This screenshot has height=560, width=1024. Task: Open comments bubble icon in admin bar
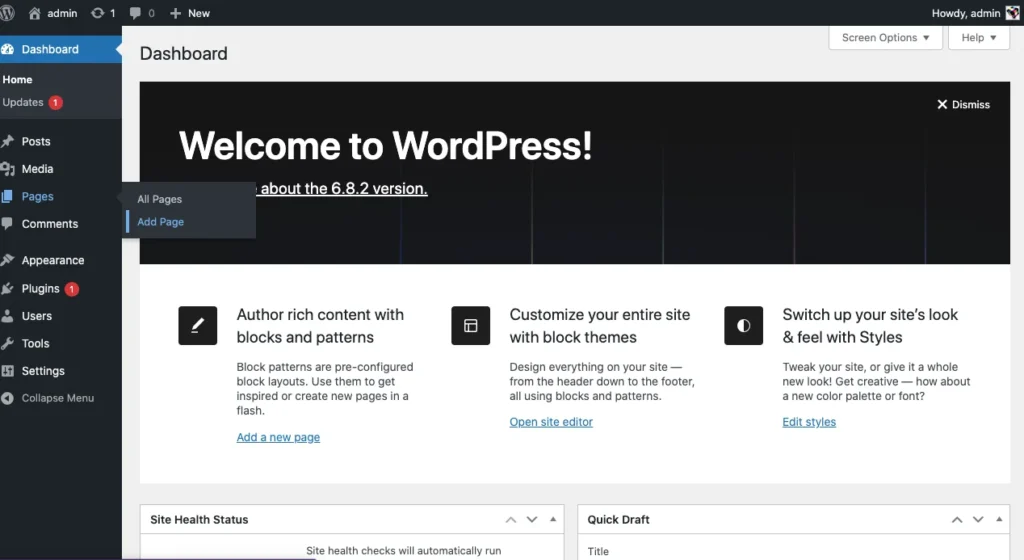point(135,13)
